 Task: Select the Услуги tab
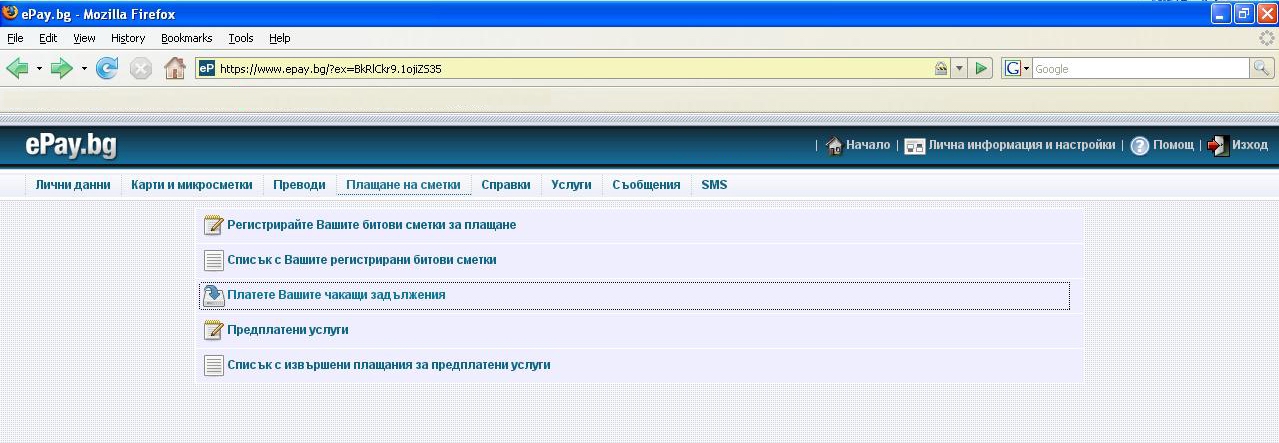[572, 185]
